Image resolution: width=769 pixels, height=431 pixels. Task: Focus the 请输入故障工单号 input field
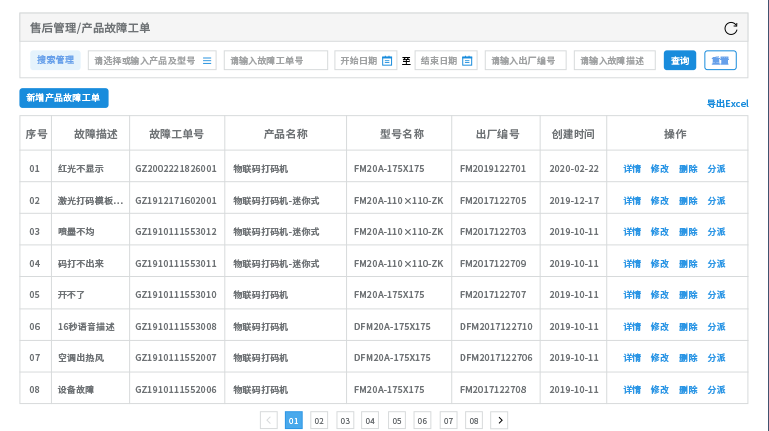point(276,61)
